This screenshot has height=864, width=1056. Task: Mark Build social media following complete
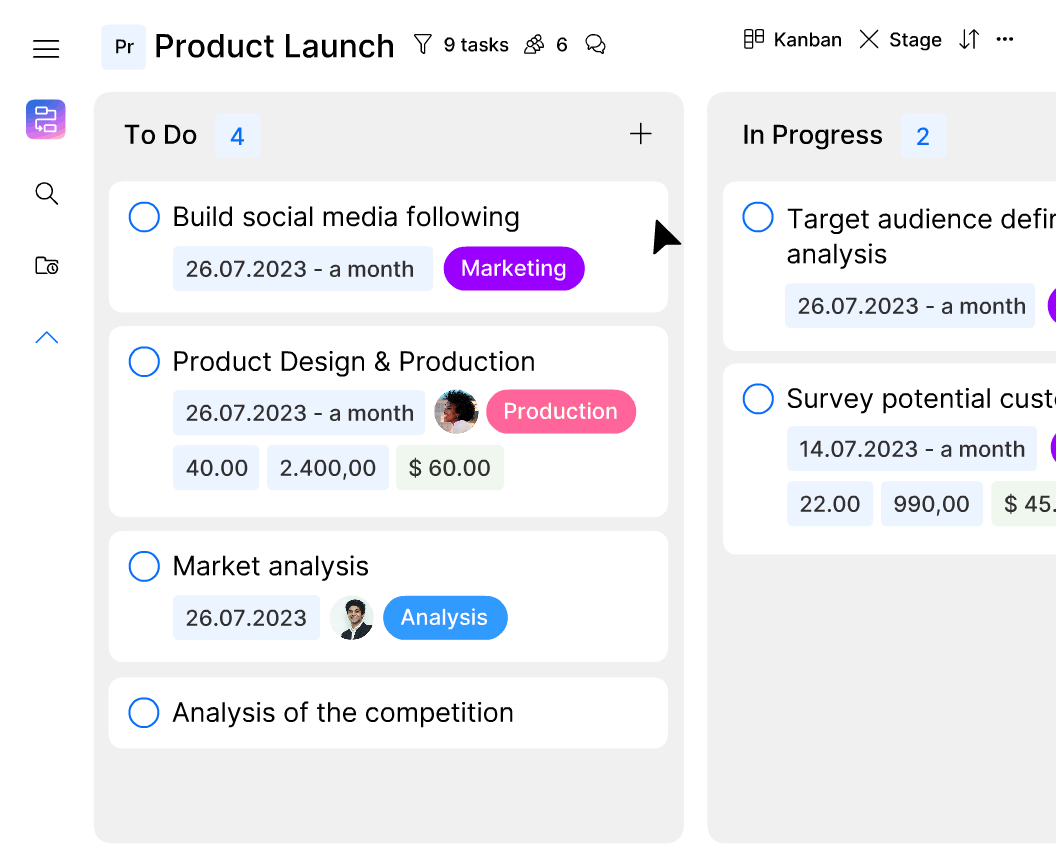(145, 217)
